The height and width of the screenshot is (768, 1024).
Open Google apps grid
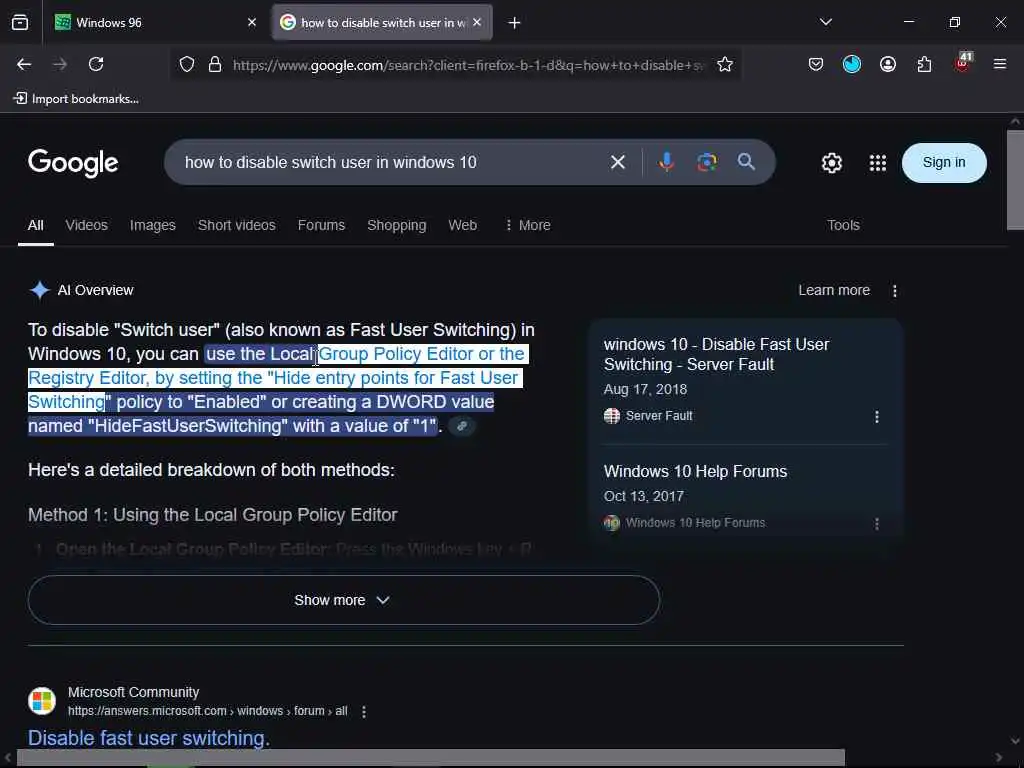click(878, 163)
